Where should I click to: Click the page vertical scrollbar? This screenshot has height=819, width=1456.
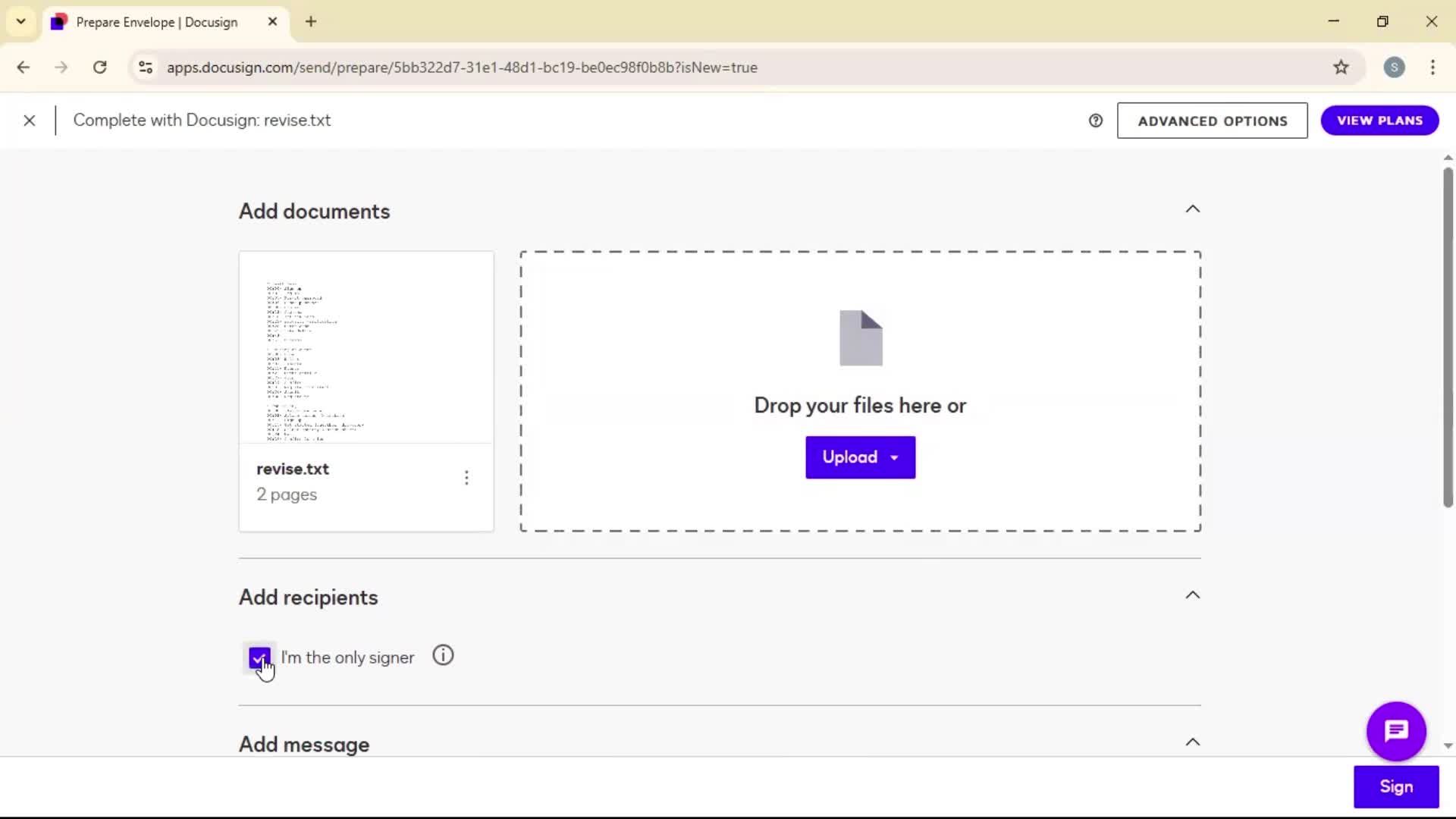pos(1447,337)
